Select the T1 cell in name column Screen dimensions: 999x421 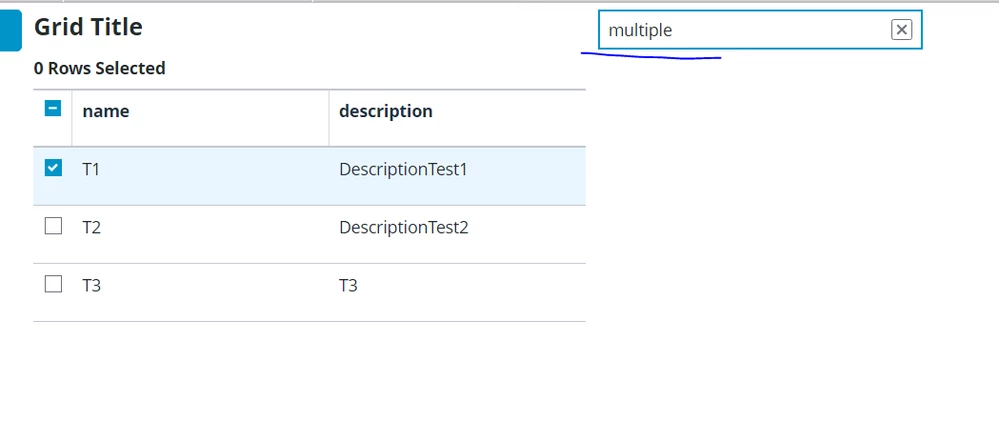tap(91, 169)
